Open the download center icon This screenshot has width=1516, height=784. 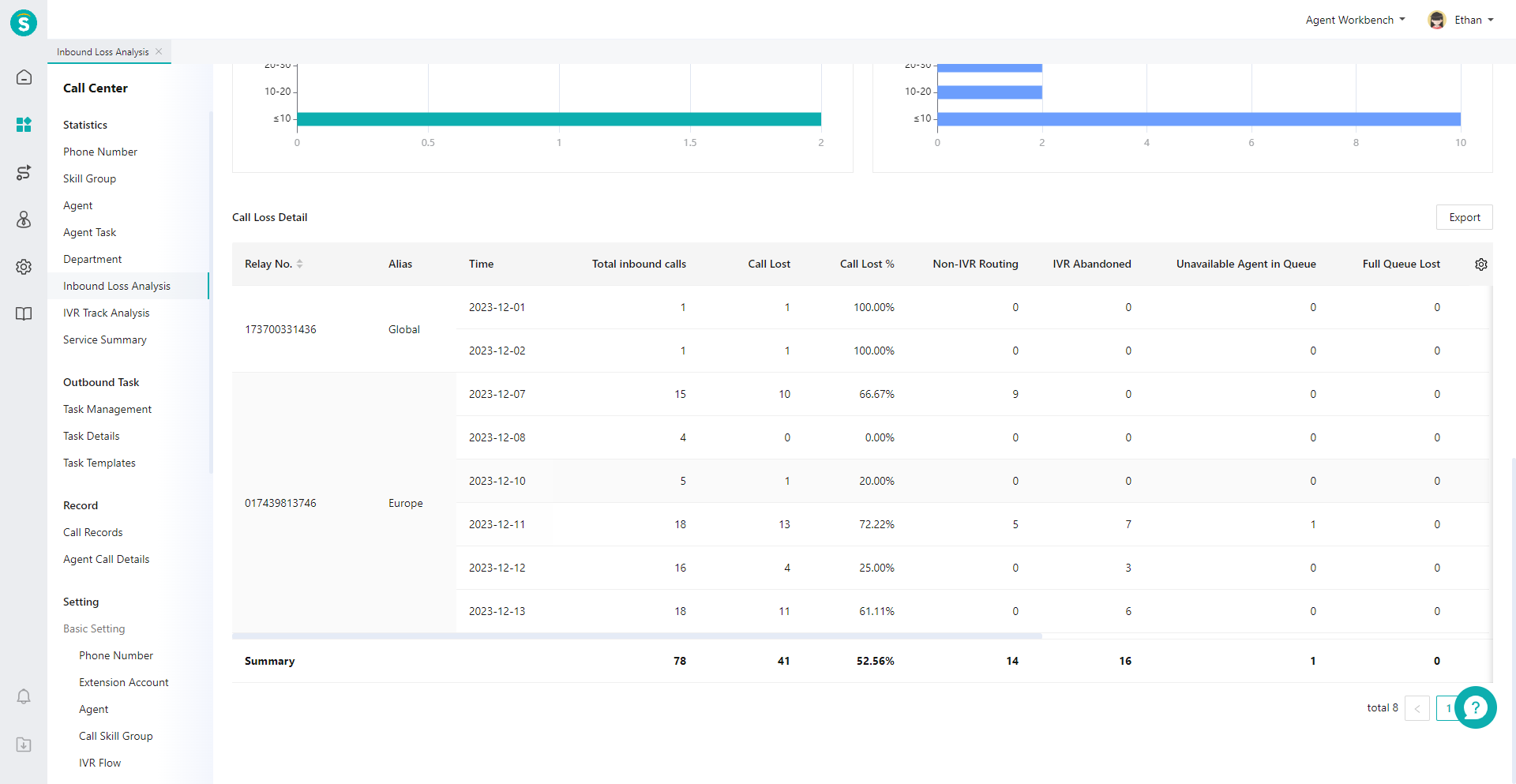pyautogui.click(x=24, y=745)
